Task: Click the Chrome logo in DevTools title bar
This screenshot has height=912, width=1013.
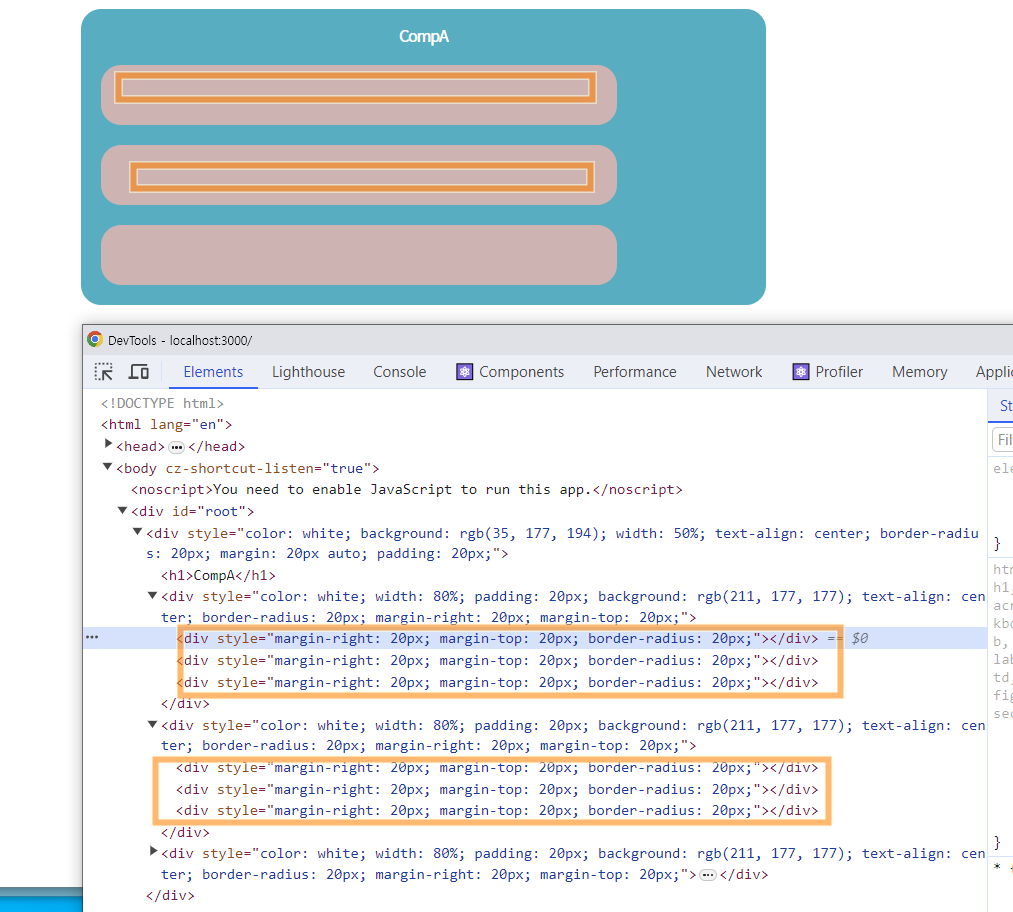Action: 95,340
